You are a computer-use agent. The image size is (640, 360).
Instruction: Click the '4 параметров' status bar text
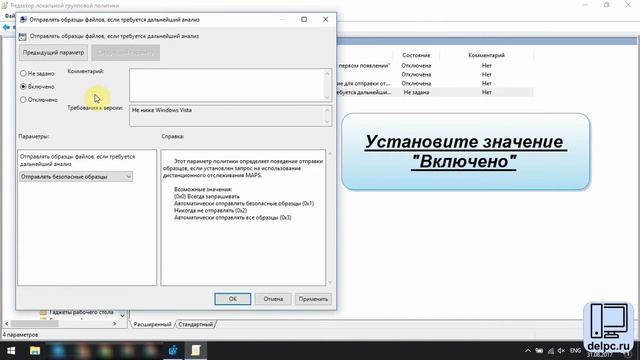click(x=20, y=335)
